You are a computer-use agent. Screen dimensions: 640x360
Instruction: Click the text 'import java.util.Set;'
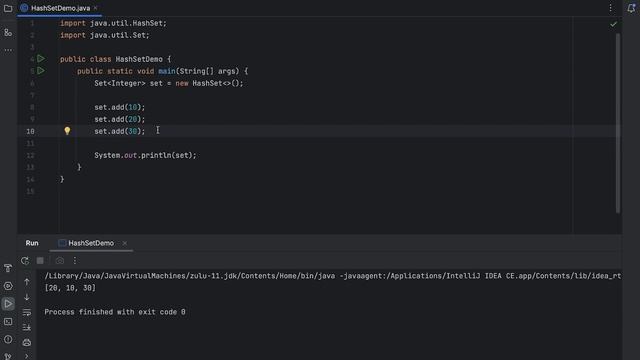tap(104, 35)
